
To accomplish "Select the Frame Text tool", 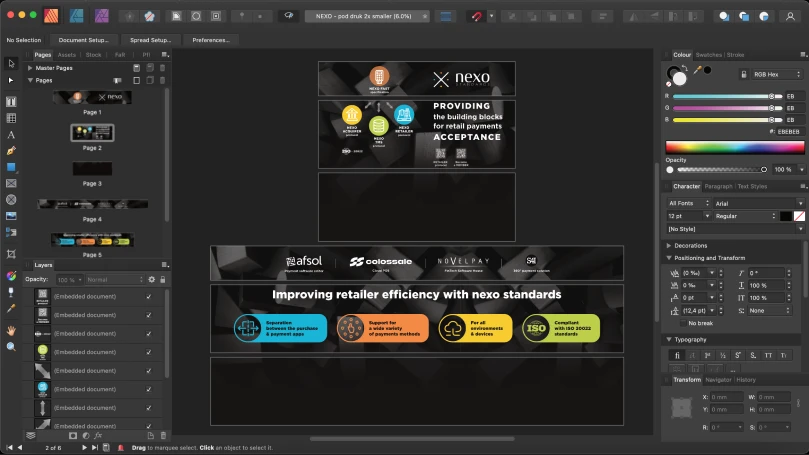I will 11,102.
